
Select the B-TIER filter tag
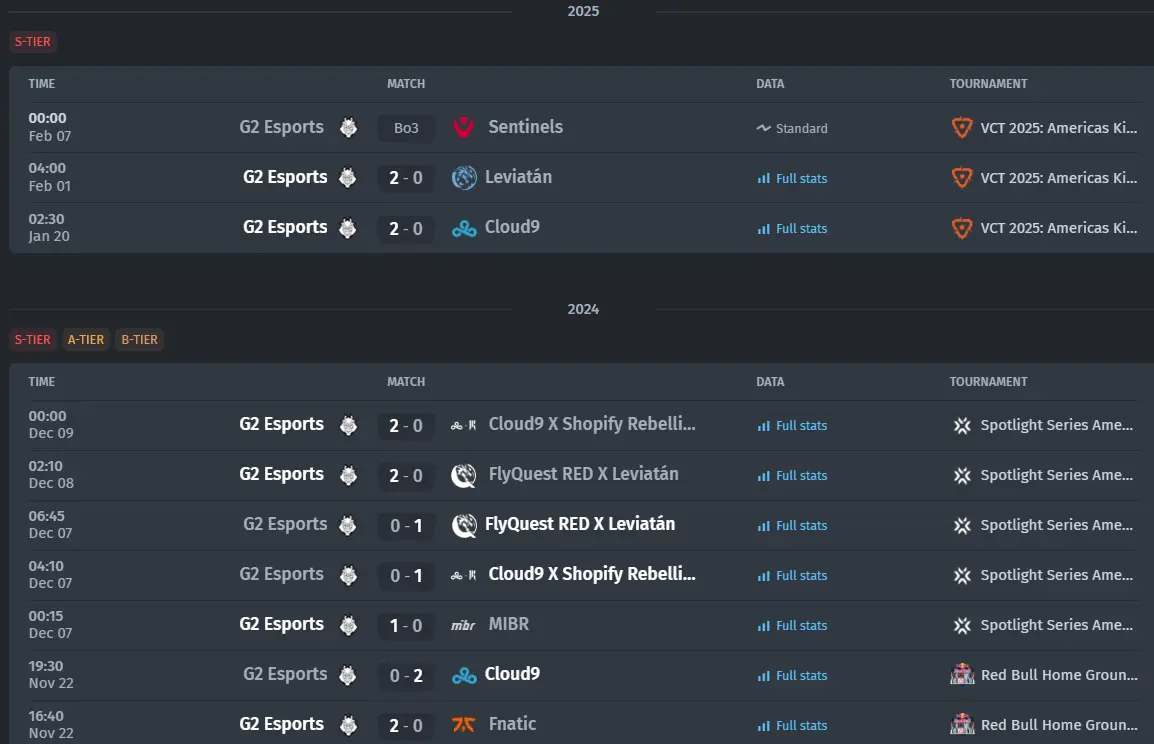point(139,340)
